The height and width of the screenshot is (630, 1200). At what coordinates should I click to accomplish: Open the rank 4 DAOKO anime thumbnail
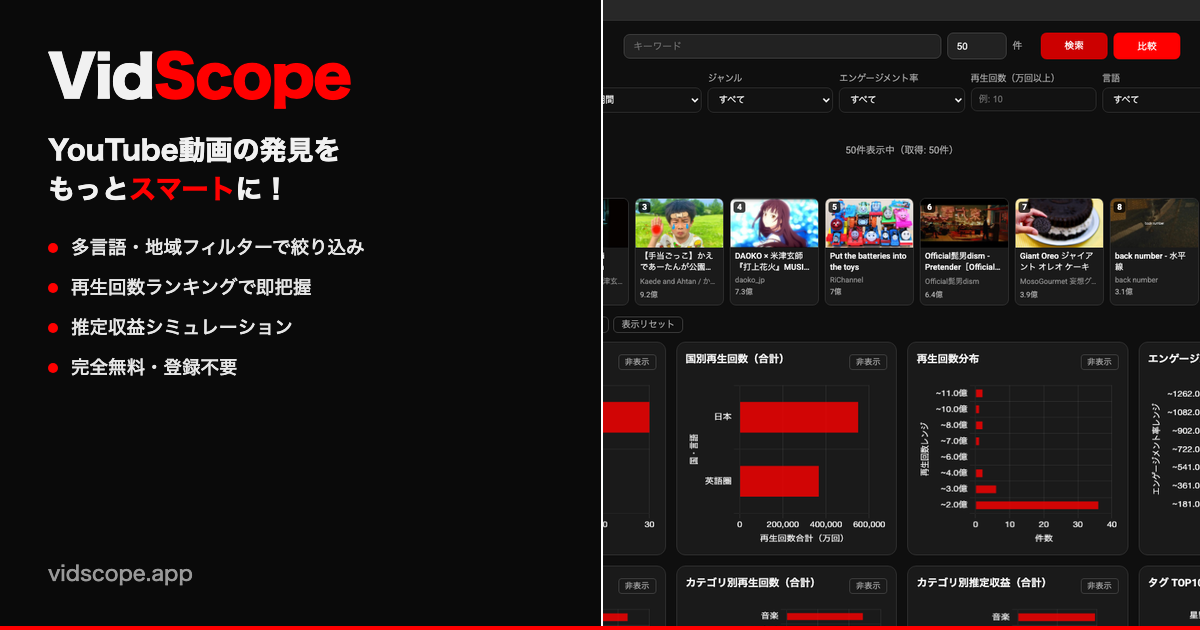[774, 223]
